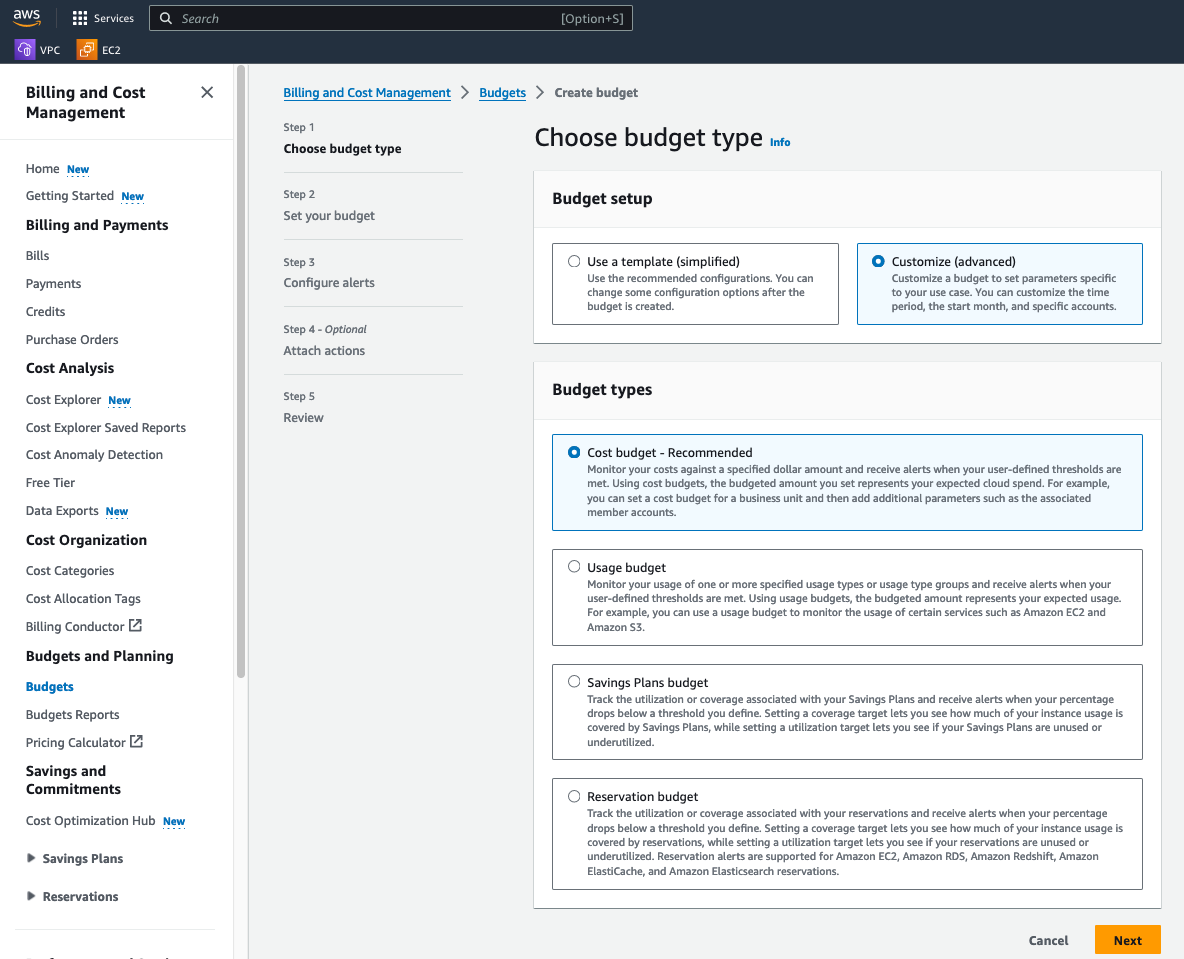This screenshot has height=959, width=1184.
Task: Click the Cancel button
Action: [1048, 940]
